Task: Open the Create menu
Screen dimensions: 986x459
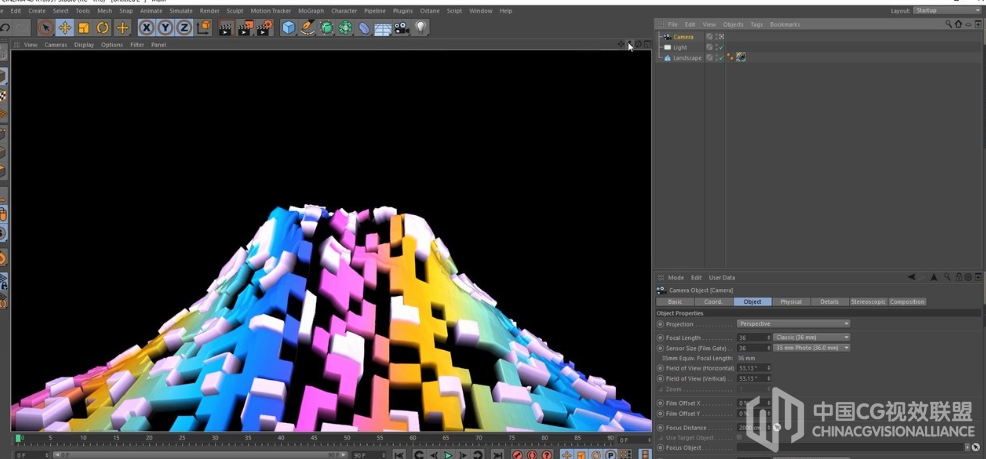Action: (37, 11)
